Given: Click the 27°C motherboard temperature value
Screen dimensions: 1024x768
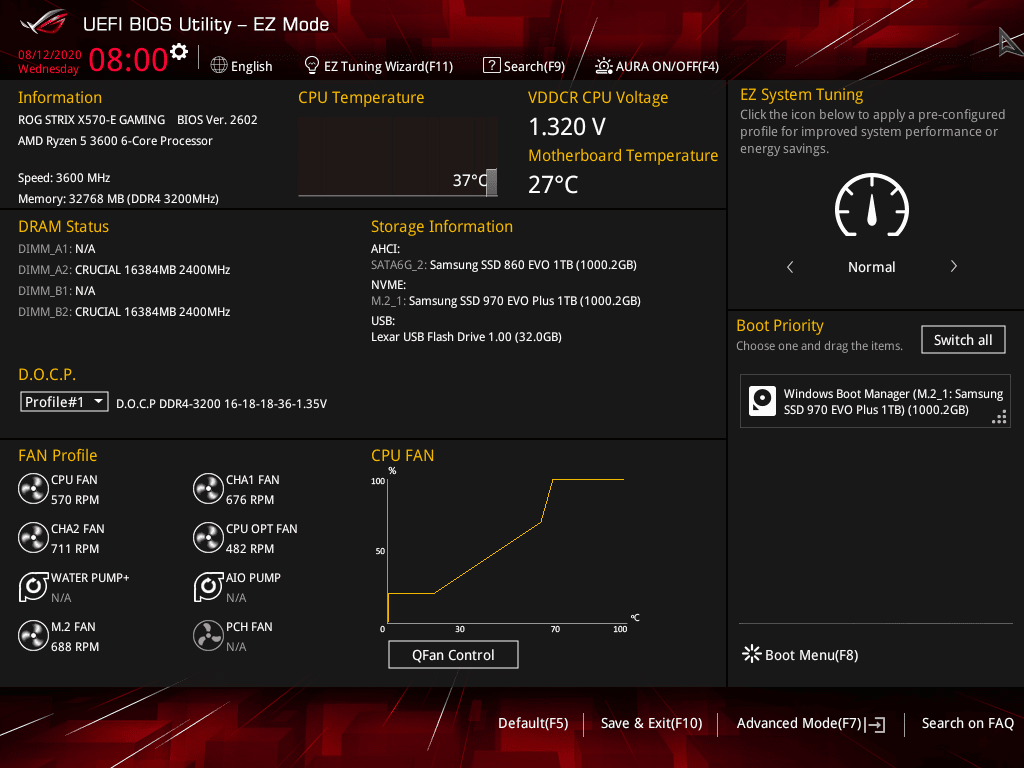Looking at the screenshot, I should click(553, 185).
